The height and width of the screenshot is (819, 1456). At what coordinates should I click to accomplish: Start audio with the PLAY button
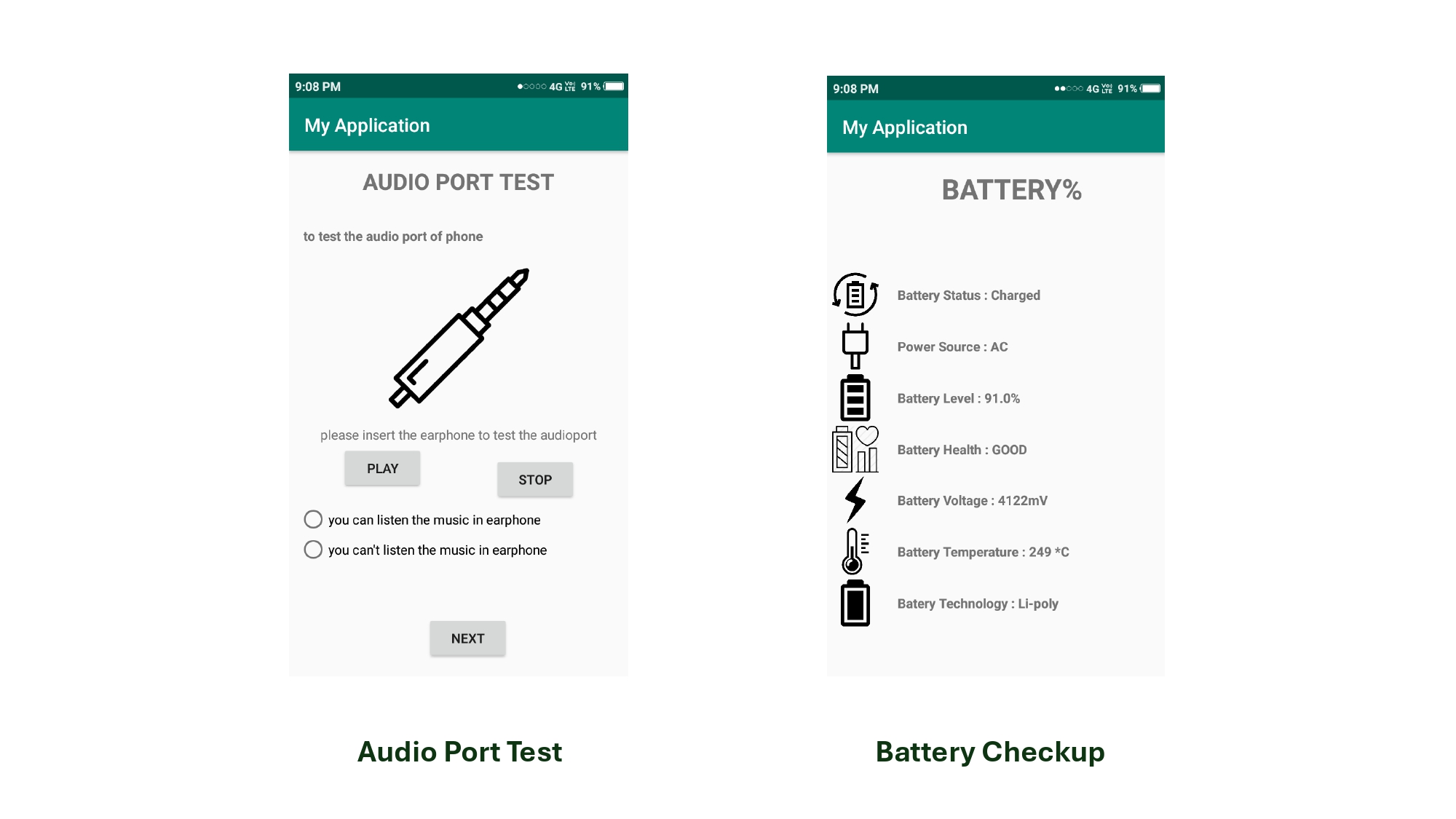382,468
